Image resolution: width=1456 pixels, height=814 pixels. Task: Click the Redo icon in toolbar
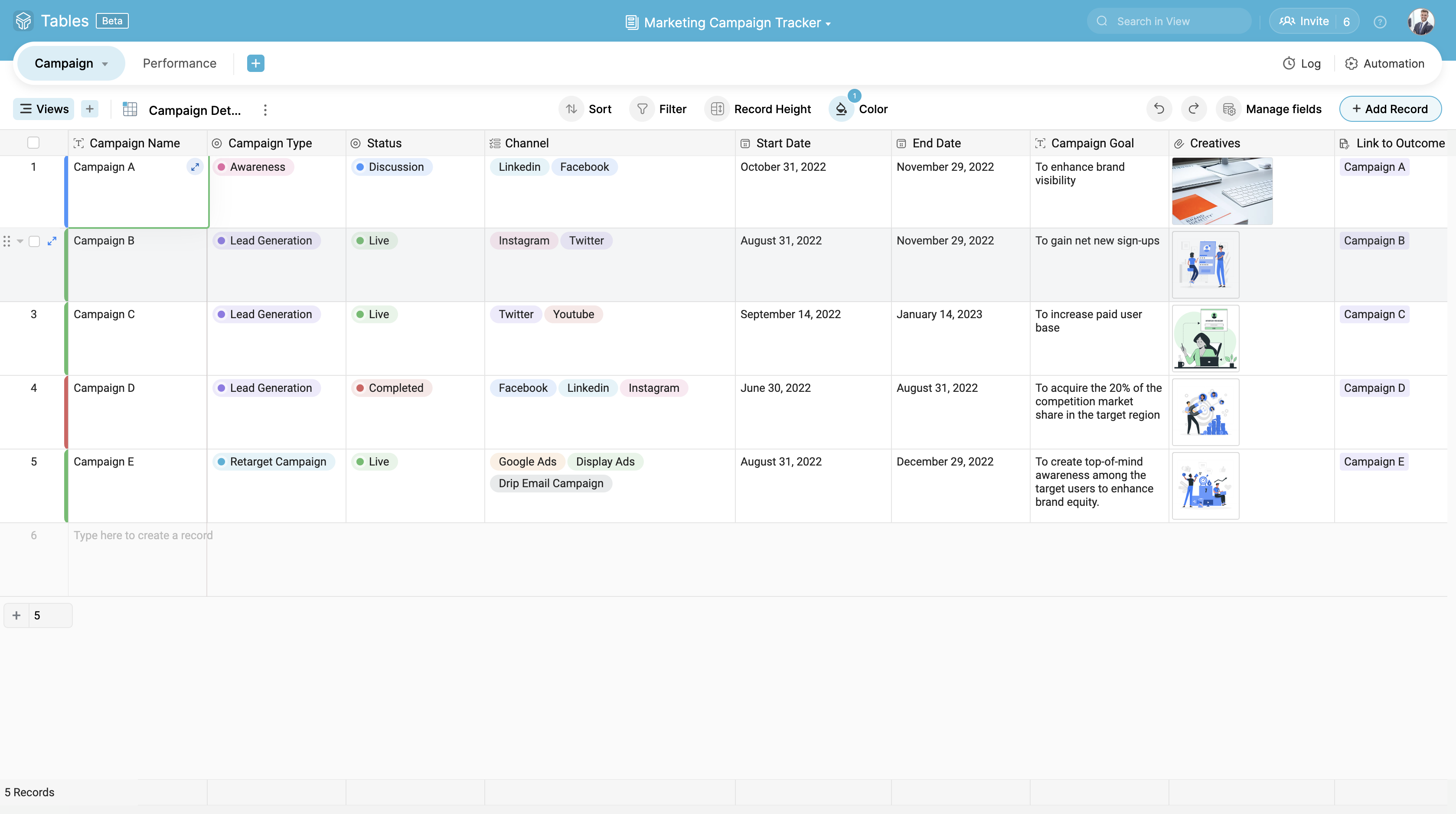(1193, 109)
